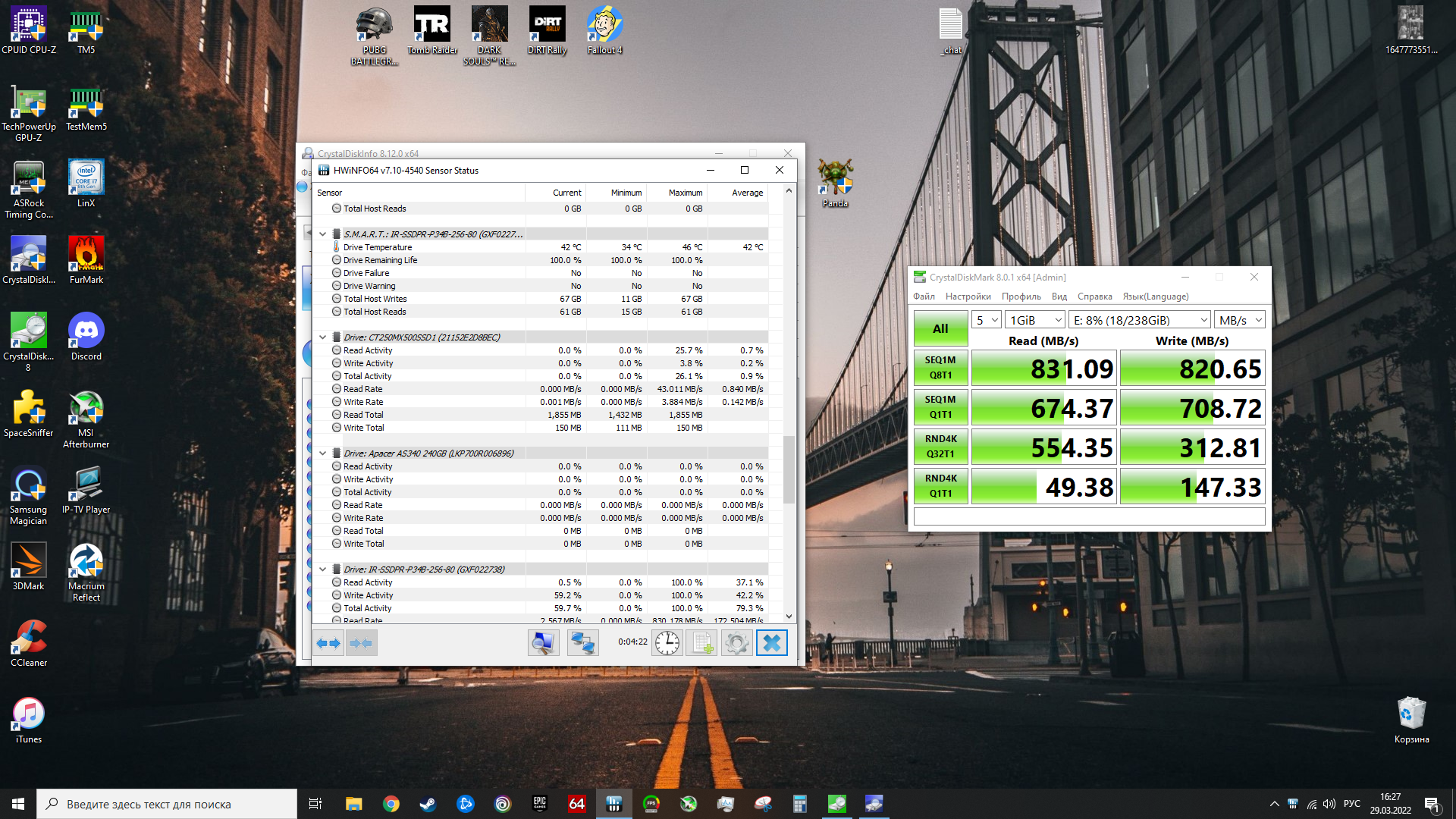Open the test size 1GiB dropdown
The image size is (1456, 819).
[x=1035, y=320]
